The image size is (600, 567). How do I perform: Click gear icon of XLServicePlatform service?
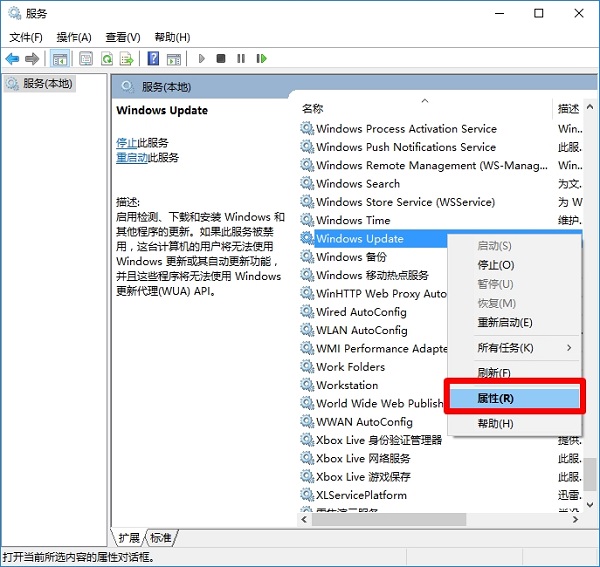(x=307, y=495)
